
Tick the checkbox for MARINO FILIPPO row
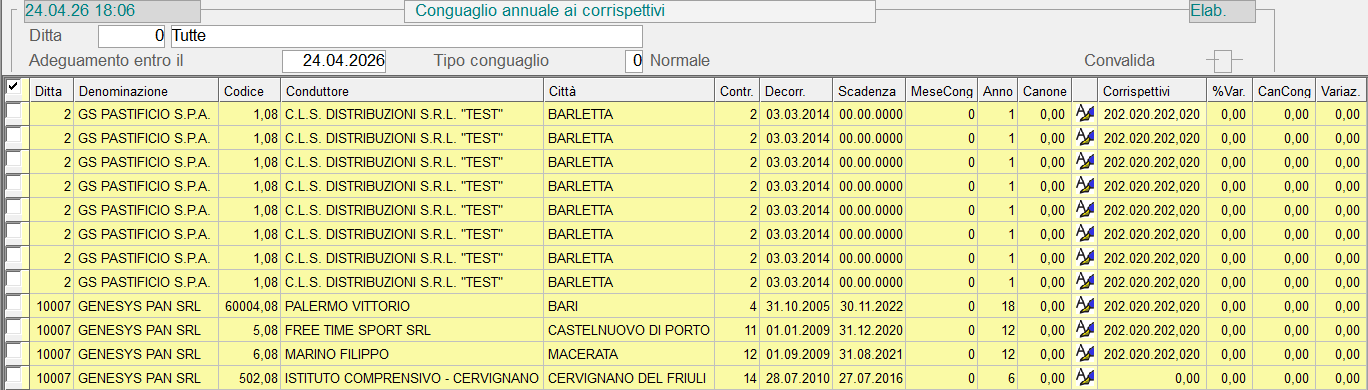pos(14,352)
